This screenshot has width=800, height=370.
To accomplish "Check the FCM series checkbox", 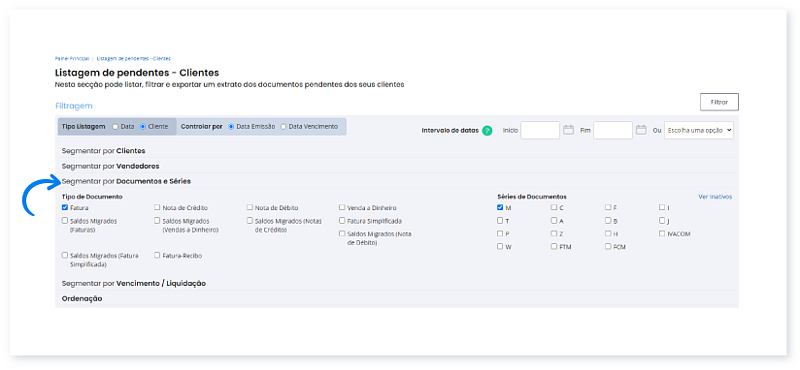I will coord(608,246).
